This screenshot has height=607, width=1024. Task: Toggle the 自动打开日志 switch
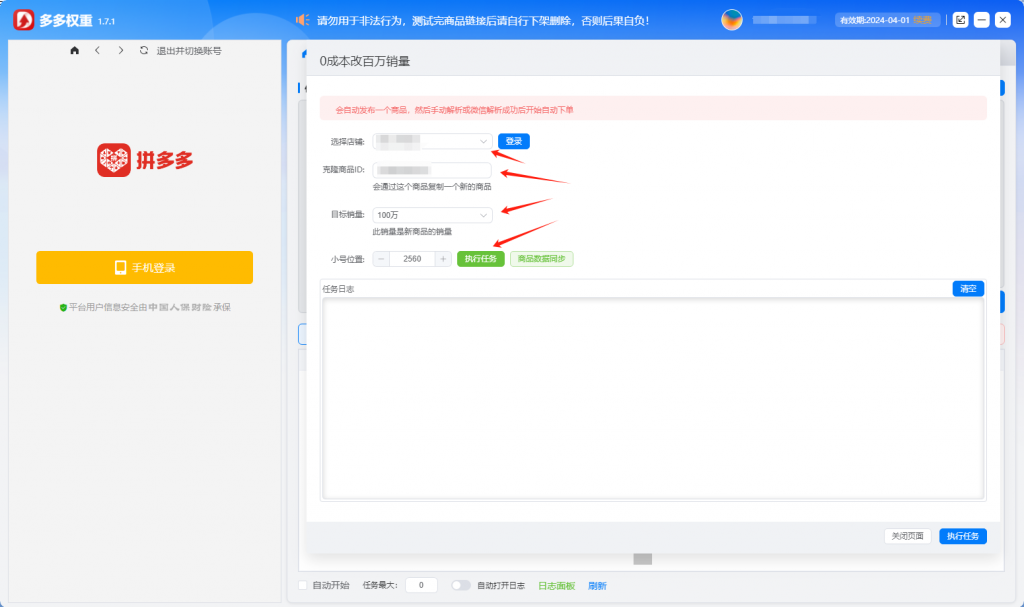pos(460,585)
